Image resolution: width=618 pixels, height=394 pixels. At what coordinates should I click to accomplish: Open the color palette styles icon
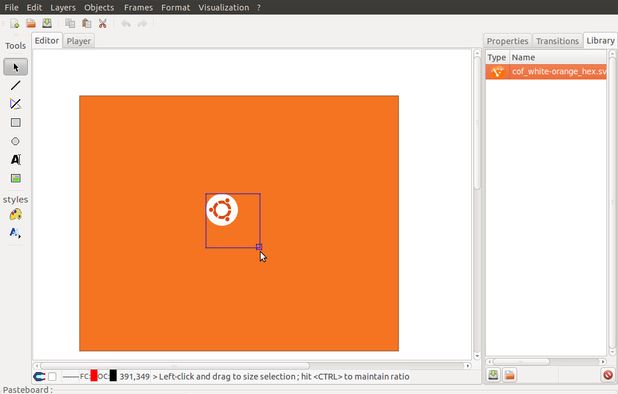point(15,215)
